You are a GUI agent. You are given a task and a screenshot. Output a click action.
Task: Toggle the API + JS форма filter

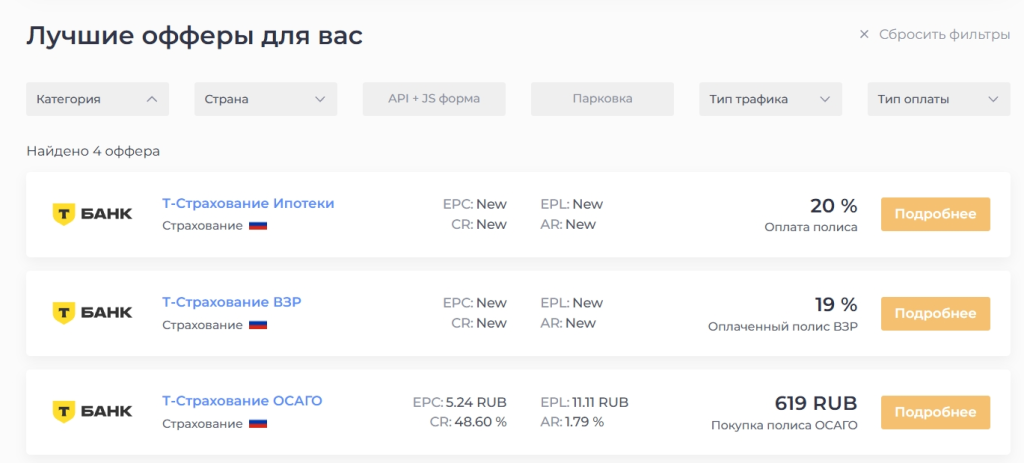tap(434, 99)
